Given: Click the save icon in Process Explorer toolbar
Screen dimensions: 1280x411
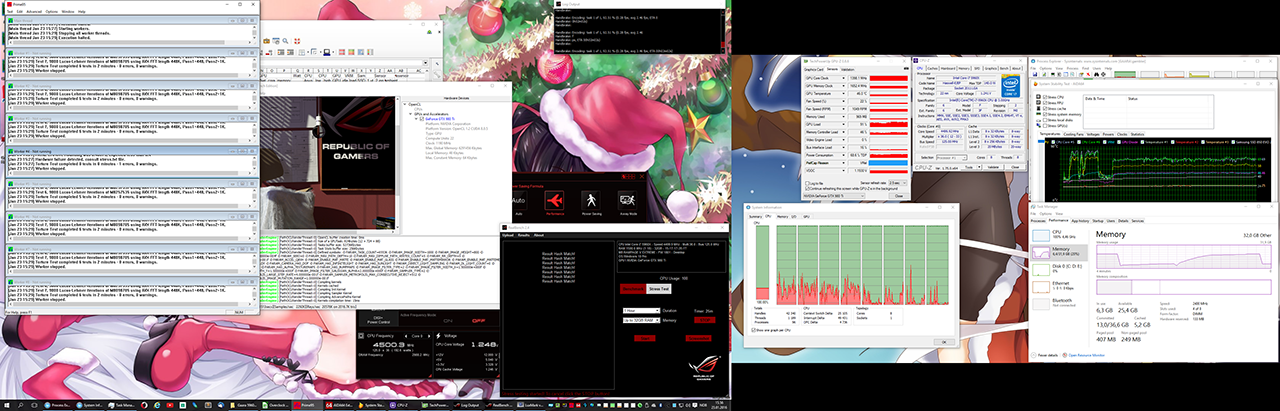Looking at the screenshot, I should tap(1035, 74).
